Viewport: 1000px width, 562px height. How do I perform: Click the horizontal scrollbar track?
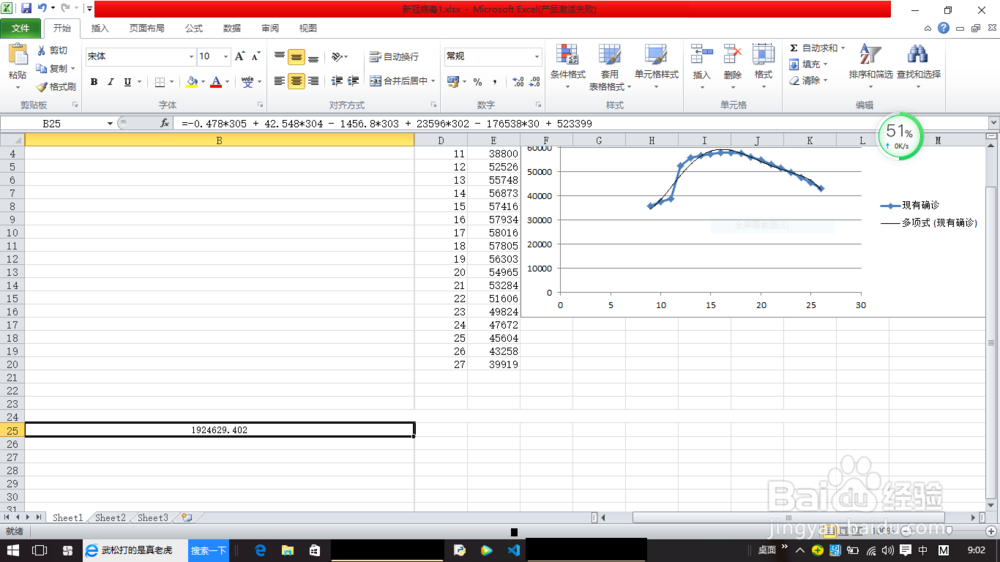coord(788,517)
